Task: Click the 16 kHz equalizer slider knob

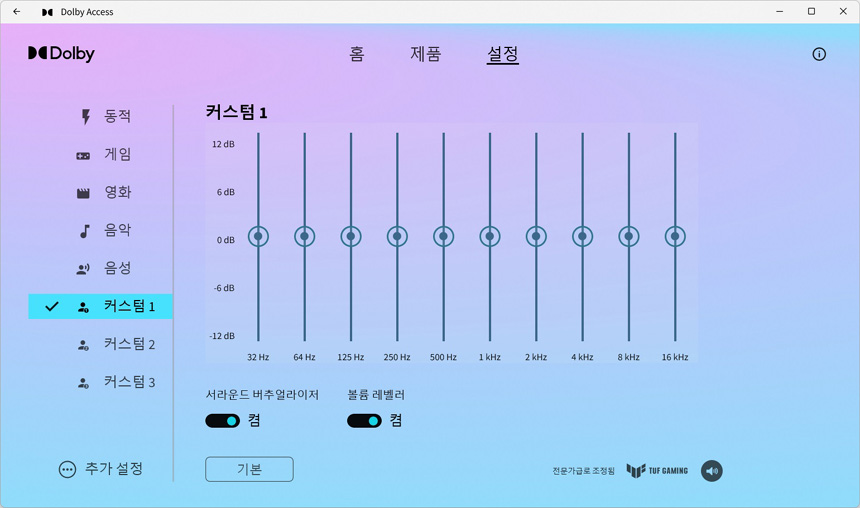Action: tap(675, 236)
